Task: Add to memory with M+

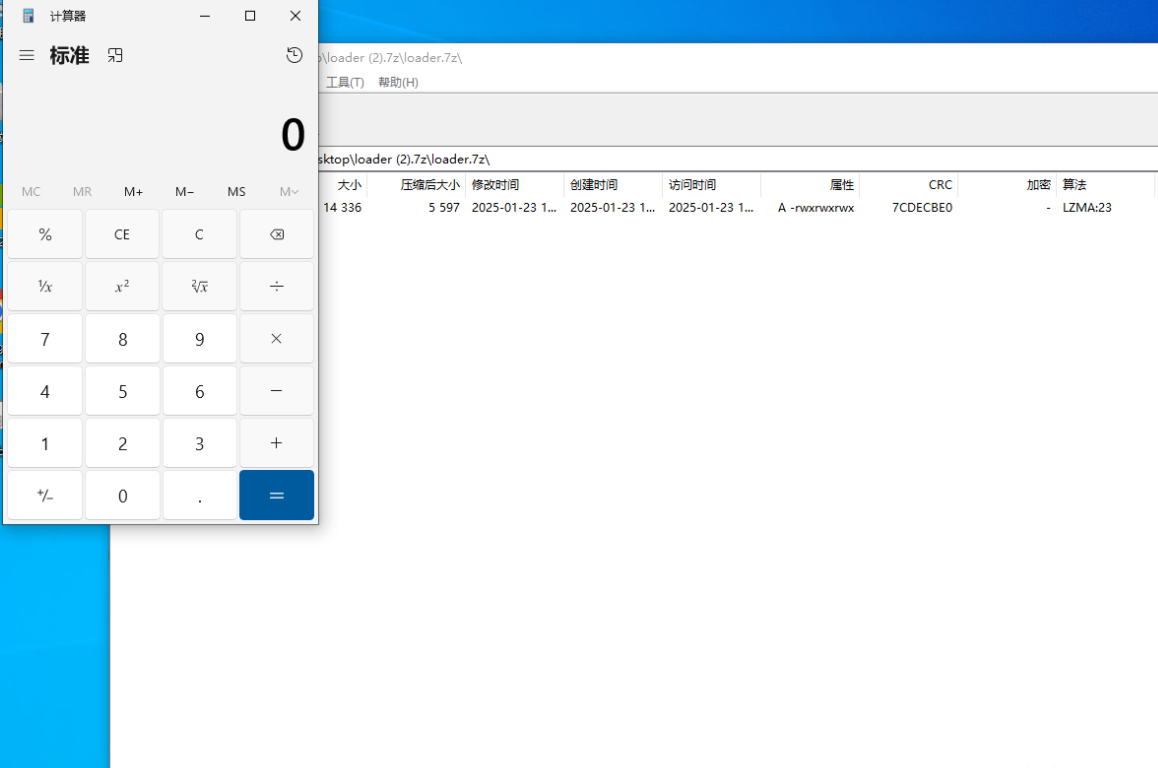Action: (134, 191)
